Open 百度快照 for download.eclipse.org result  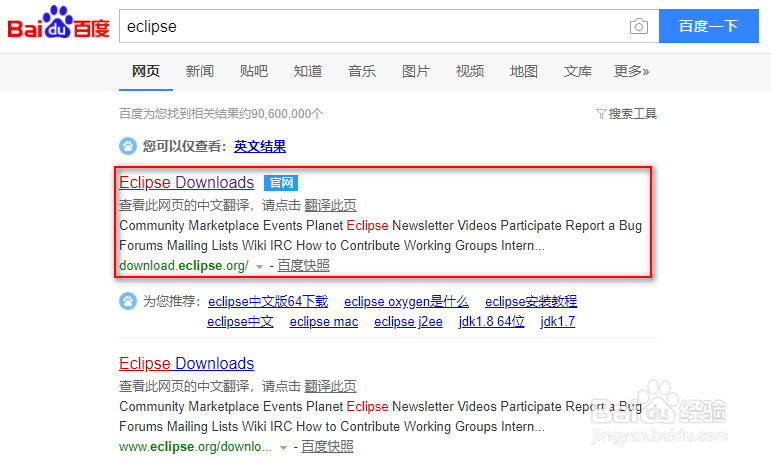(303, 265)
